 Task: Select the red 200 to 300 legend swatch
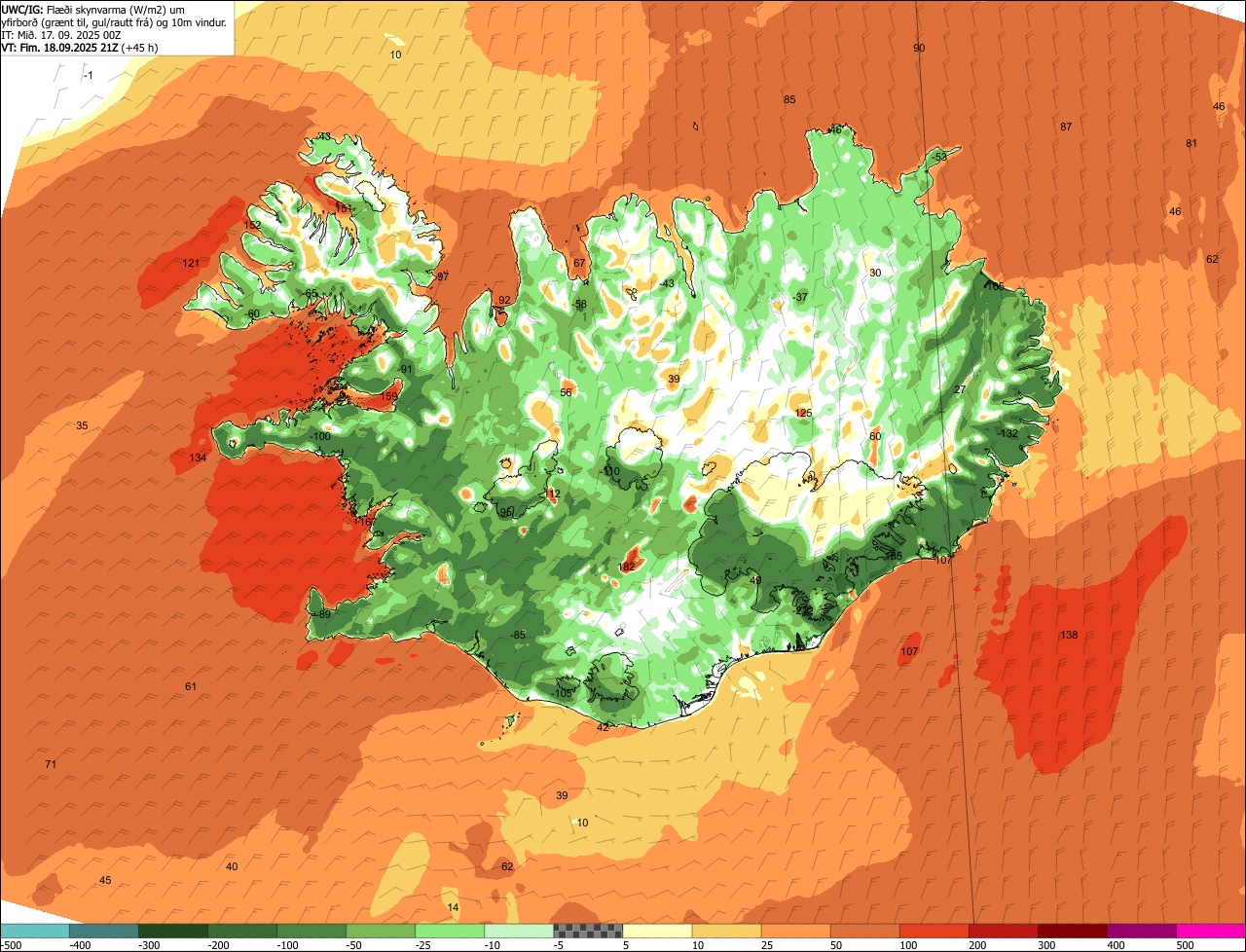pos(1002,931)
